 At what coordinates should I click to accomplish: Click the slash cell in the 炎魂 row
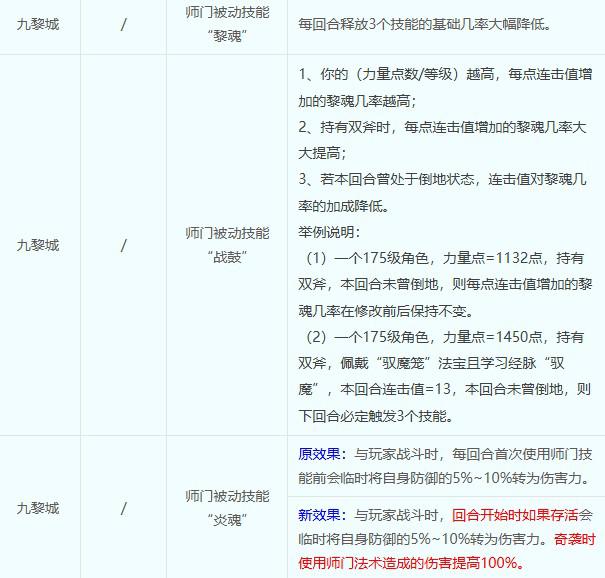point(123,509)
